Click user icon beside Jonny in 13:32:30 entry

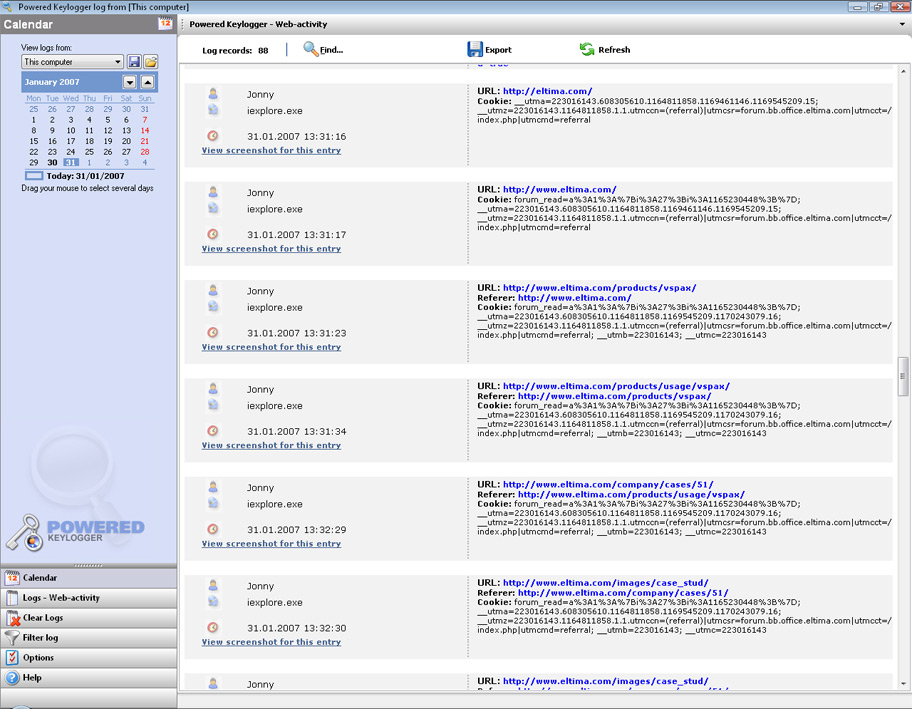(x=213, y=585)
